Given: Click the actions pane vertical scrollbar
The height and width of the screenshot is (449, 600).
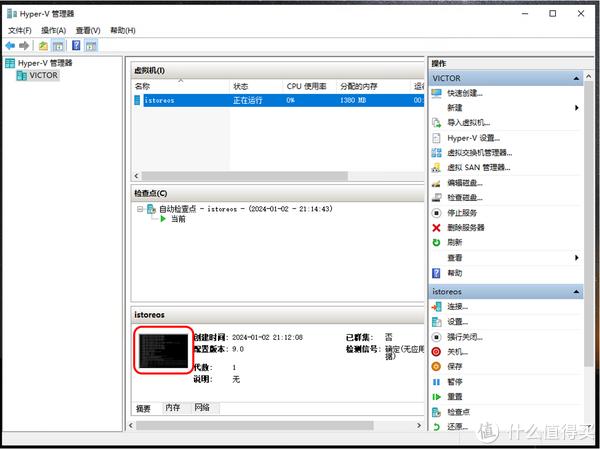Looking at the screenshot, I should 589,224.
